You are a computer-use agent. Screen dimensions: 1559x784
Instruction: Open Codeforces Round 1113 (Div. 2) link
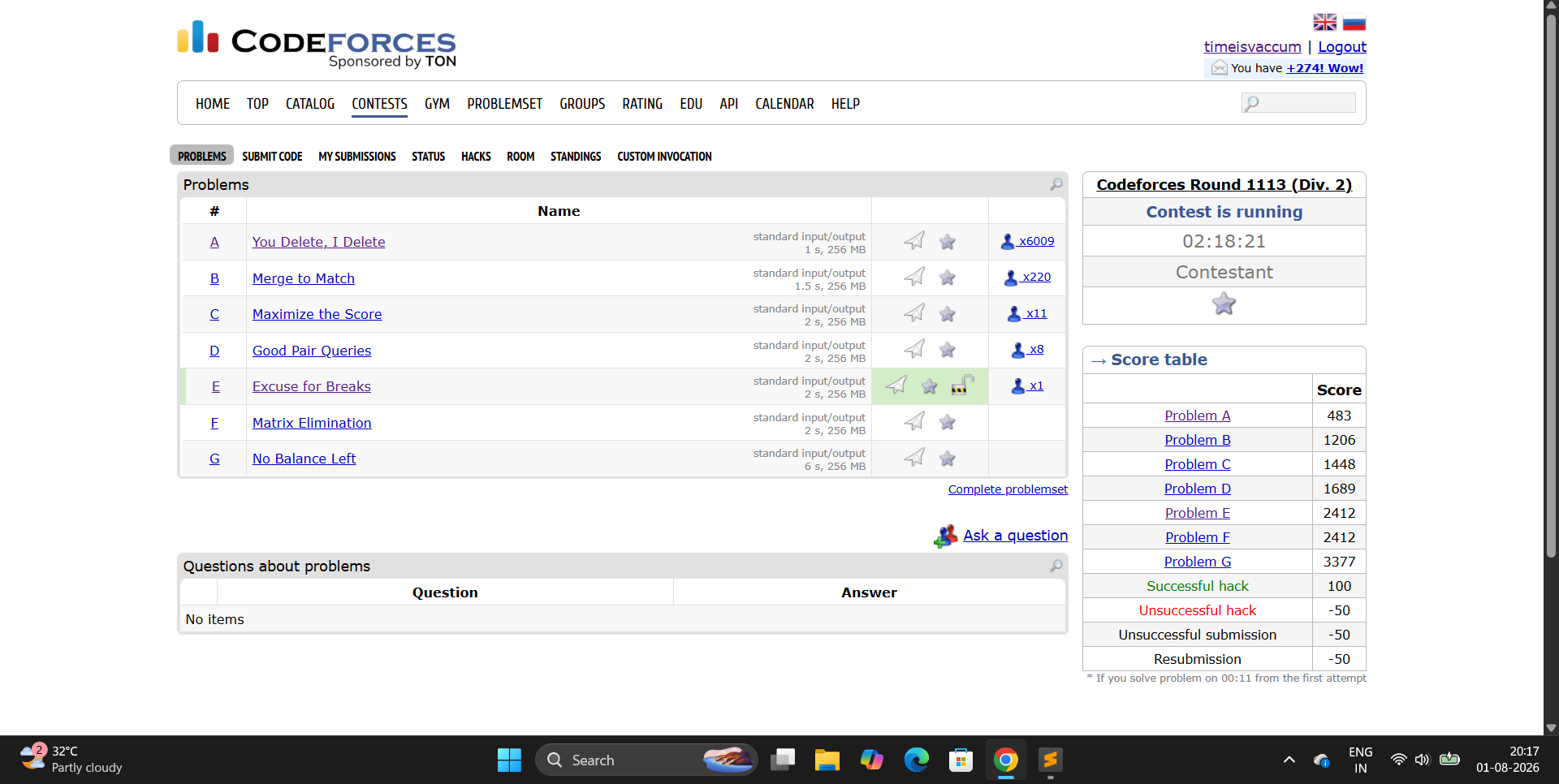(1224, 185)
